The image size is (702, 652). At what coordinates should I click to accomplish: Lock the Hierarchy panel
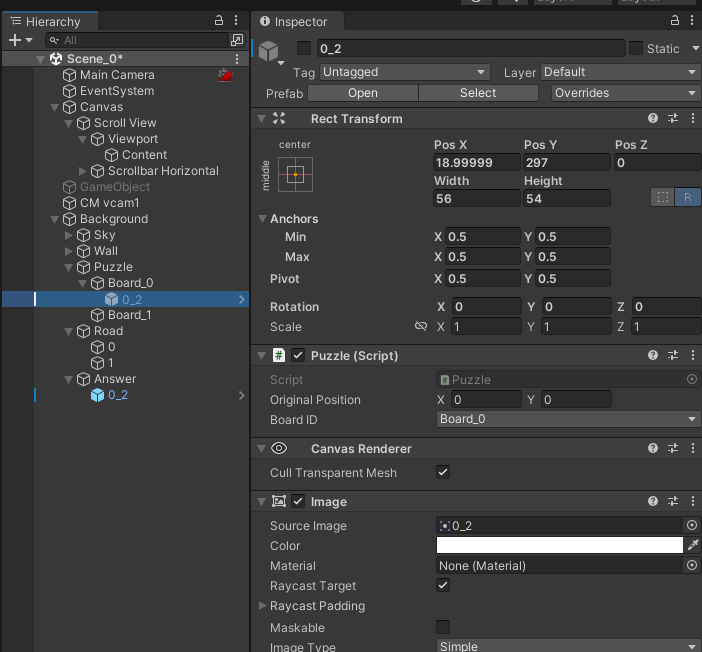click(x=218, y=20)
